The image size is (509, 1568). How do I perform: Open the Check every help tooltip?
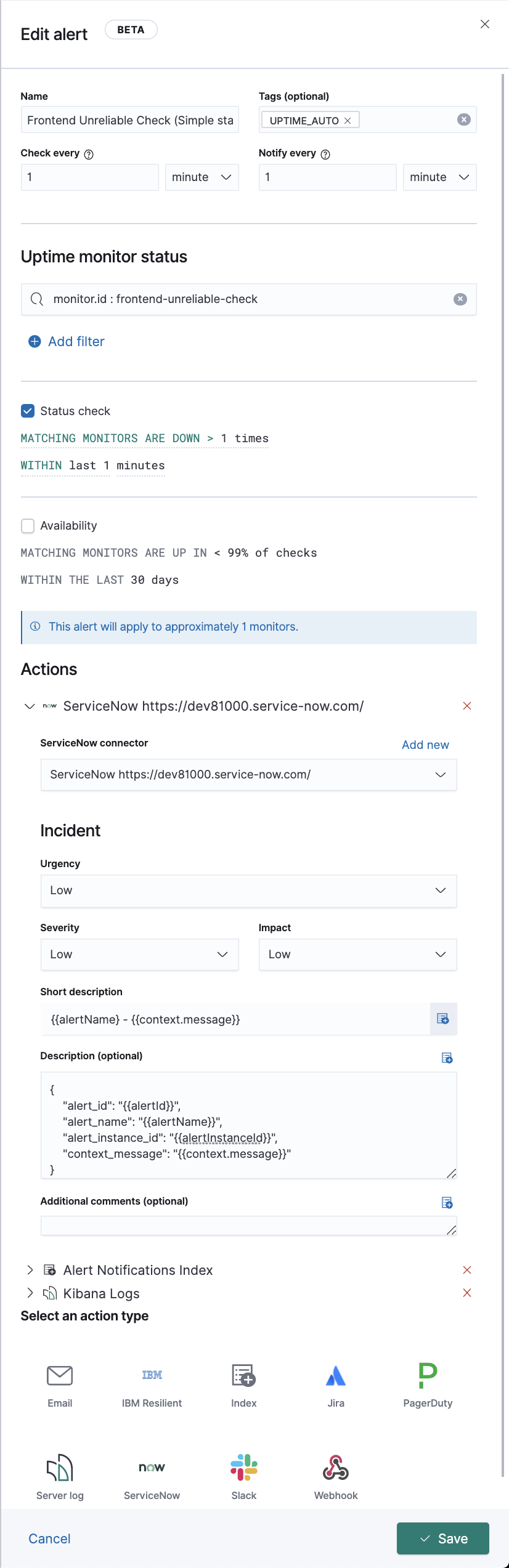pos(89,153)
